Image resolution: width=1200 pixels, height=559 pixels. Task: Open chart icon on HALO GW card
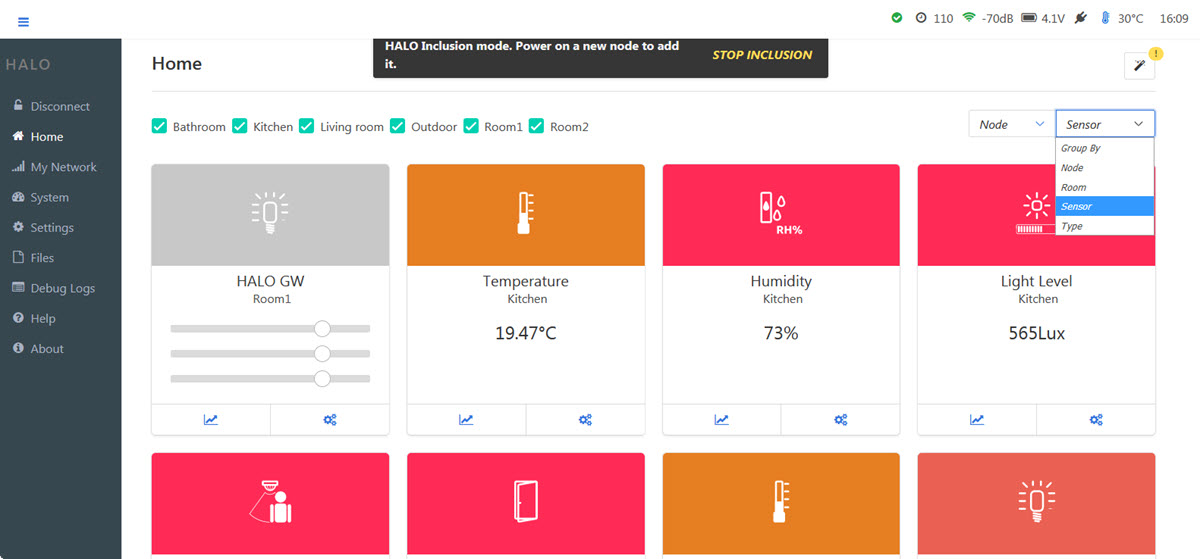[x=211, y=420]
